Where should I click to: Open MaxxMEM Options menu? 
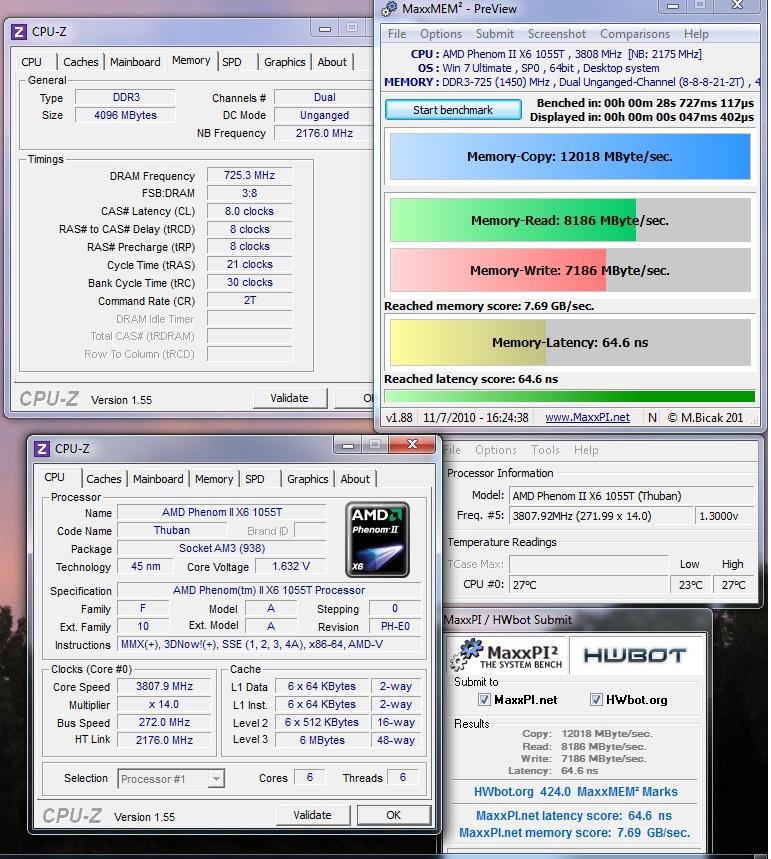pos(441,34)
